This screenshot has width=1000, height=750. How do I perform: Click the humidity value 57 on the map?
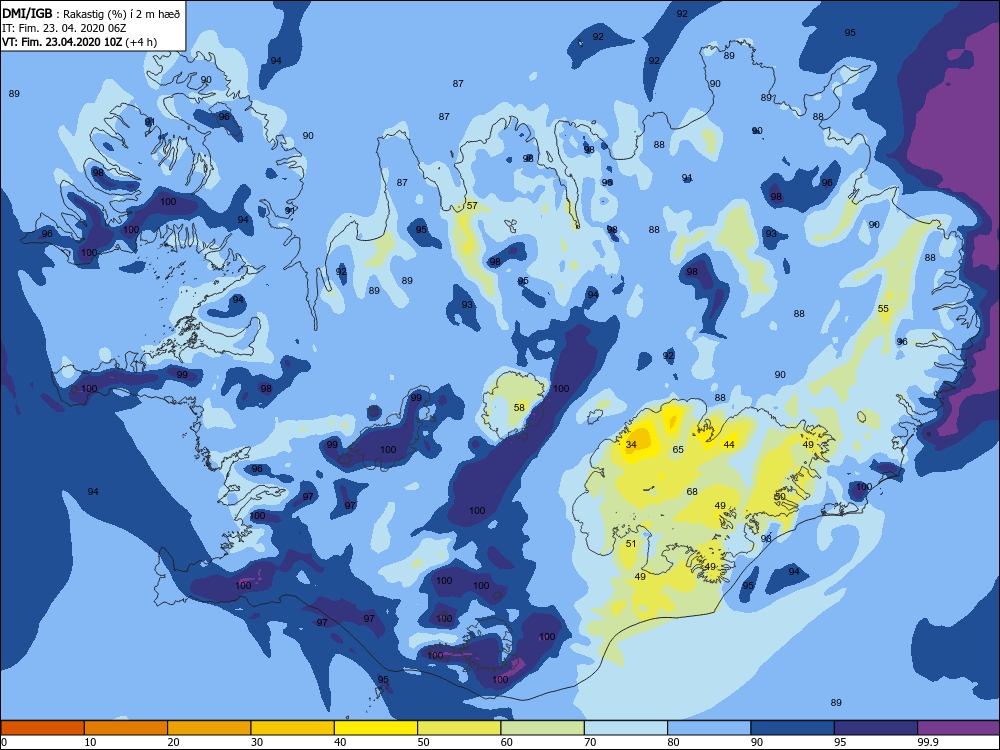point(472,206)
